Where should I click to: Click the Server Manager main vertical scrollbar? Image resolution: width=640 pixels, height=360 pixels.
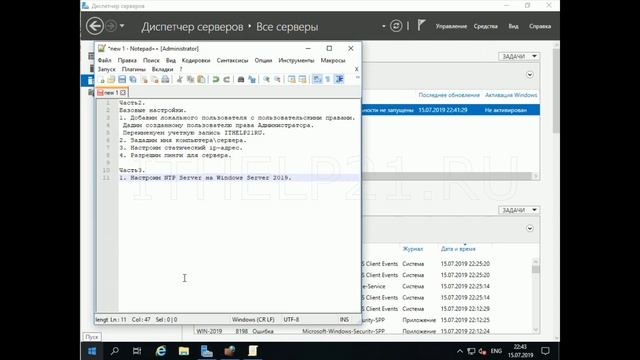pos(556,192)
